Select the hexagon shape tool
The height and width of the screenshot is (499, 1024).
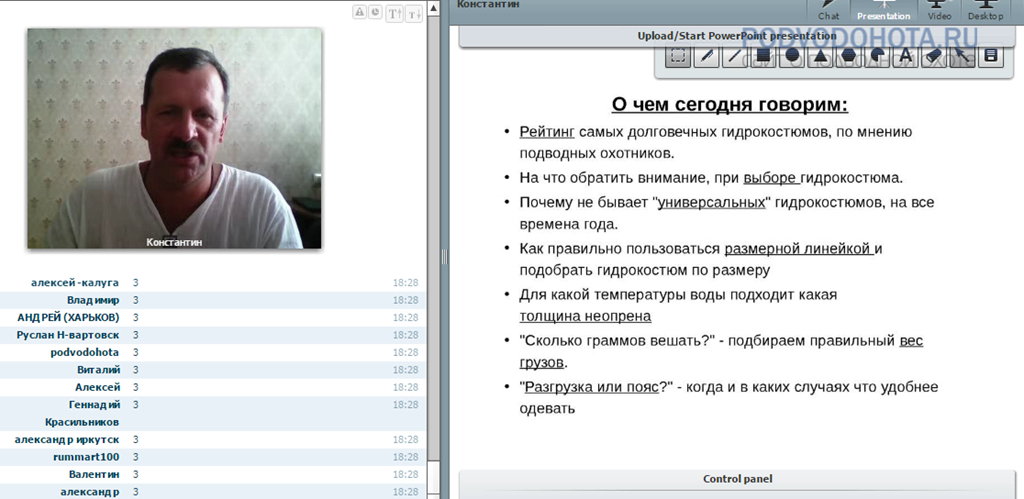pyautogui.click(x=848, y=56)
